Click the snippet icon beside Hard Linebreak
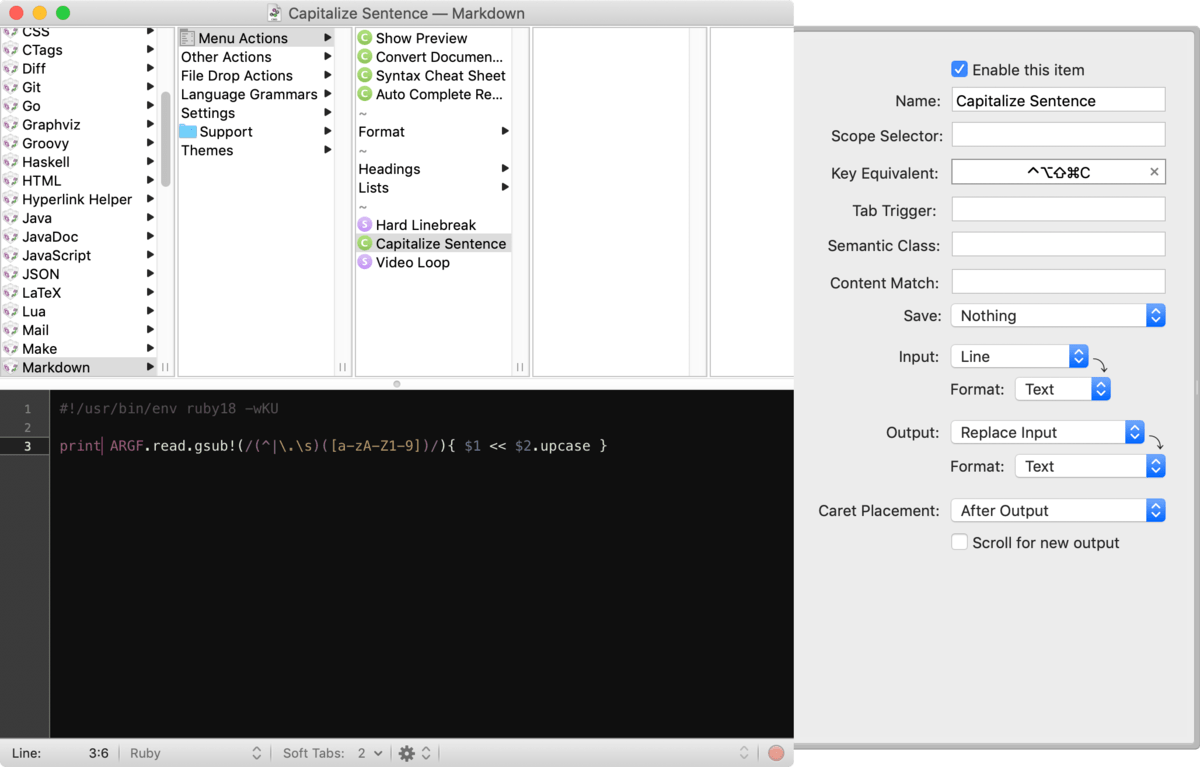This screenshot has width=1200, height=767. click(x=366, y=224)
